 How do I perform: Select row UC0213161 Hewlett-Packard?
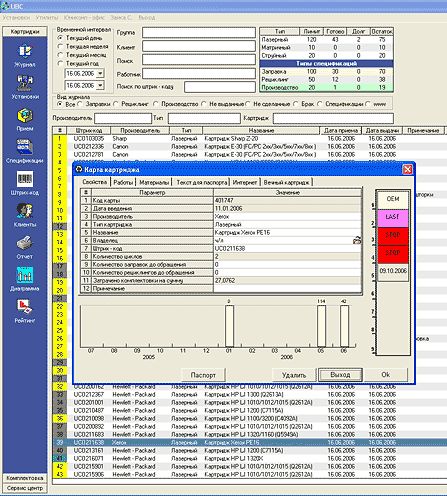click(249, 450)
